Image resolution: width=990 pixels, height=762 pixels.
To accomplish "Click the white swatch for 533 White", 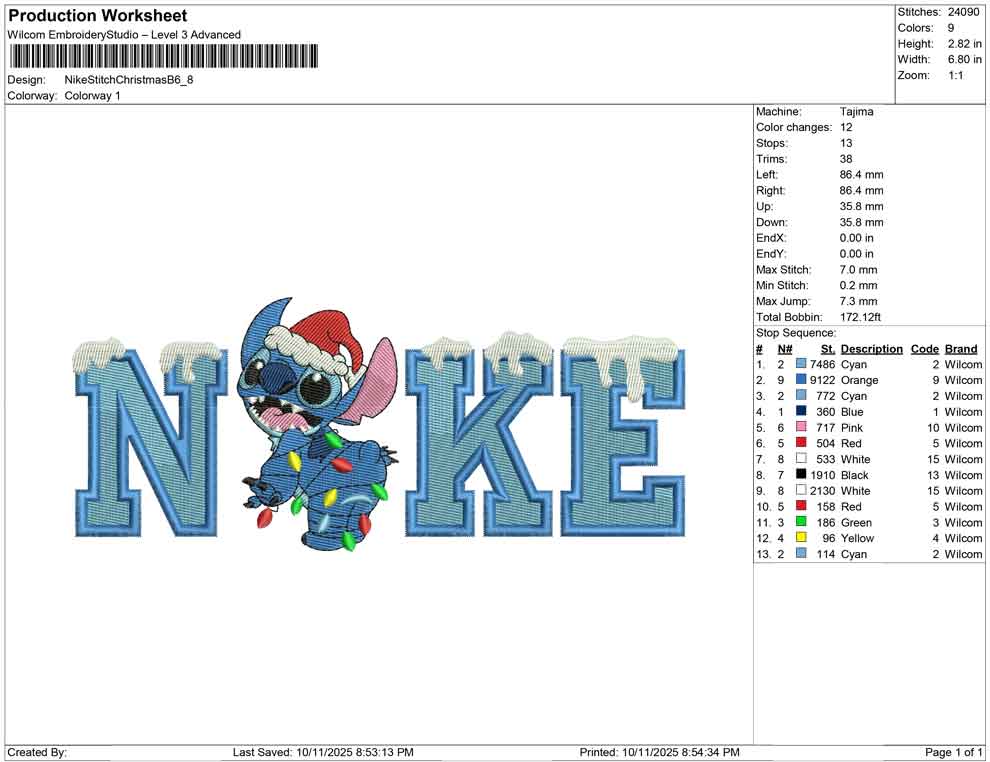I will pyautogui.click(x=801, y=458).
